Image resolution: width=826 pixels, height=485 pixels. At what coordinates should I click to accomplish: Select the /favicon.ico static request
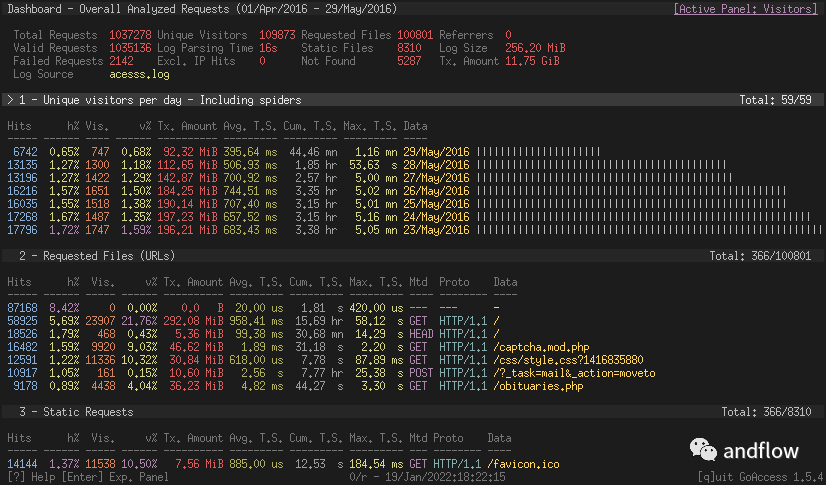point(522,463)
